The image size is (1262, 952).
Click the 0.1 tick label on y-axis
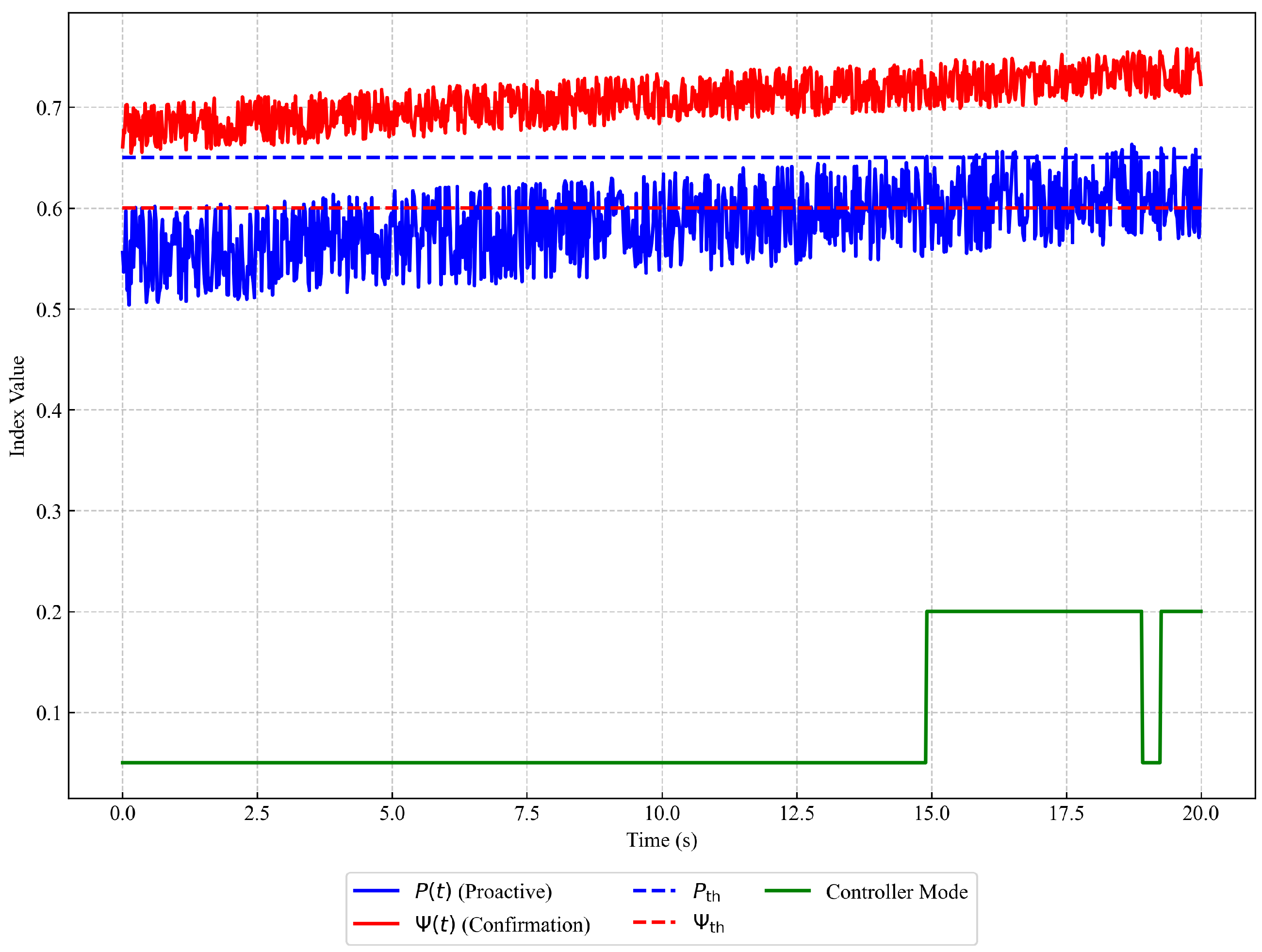[49, 713]
